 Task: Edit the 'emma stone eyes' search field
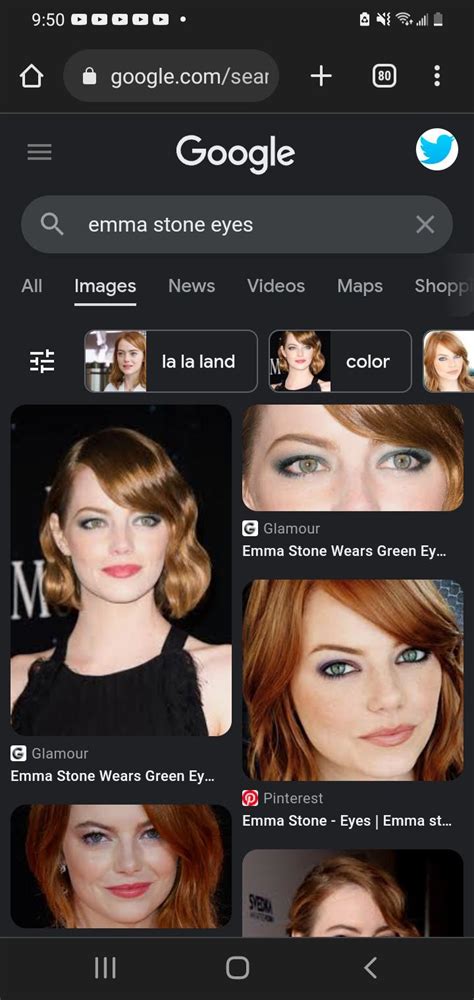[237, 224]
